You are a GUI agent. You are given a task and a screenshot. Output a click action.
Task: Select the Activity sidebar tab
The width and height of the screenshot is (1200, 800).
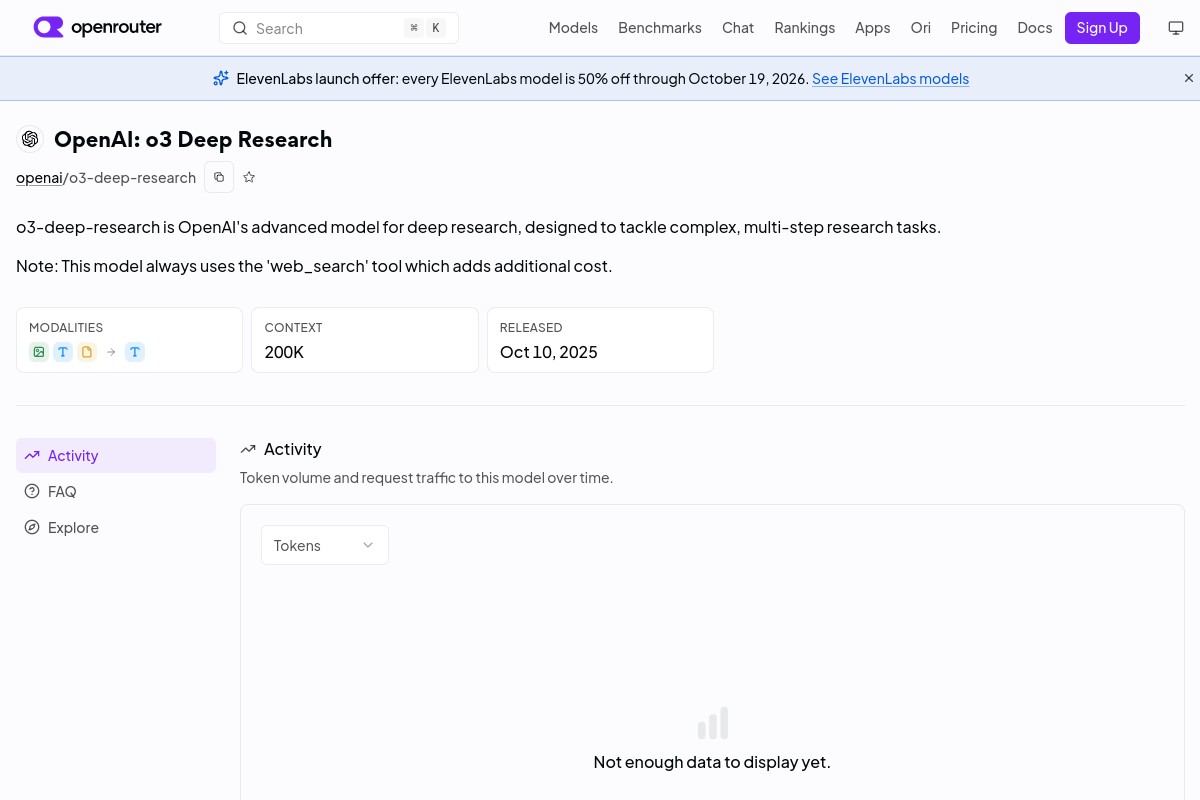pos(116,455)
